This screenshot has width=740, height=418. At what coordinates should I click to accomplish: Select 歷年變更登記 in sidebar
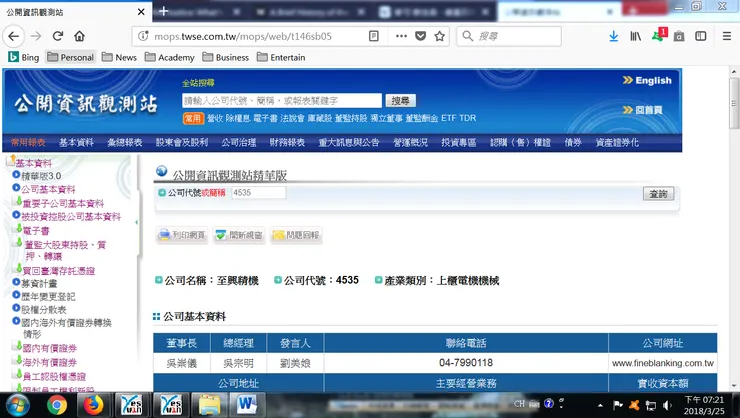[48, 297]
